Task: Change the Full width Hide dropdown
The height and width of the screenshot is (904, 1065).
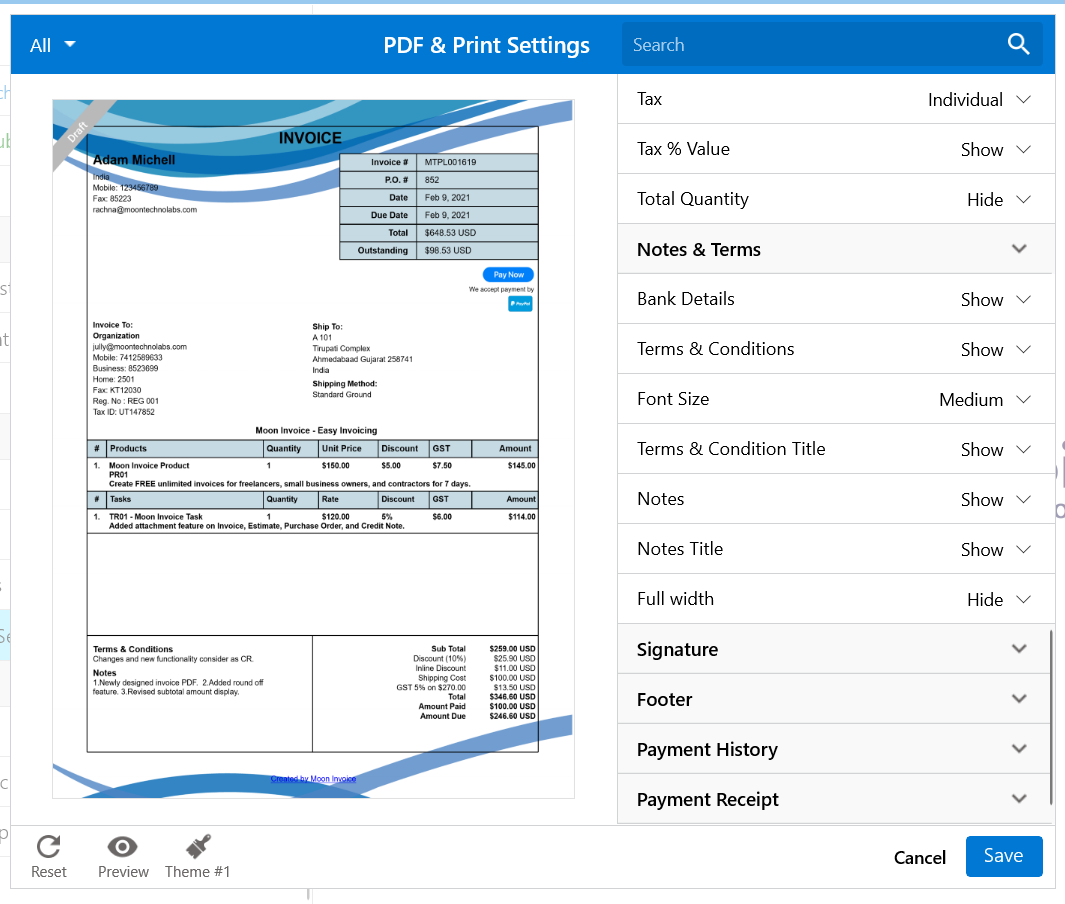Action: tap(998, 599)
